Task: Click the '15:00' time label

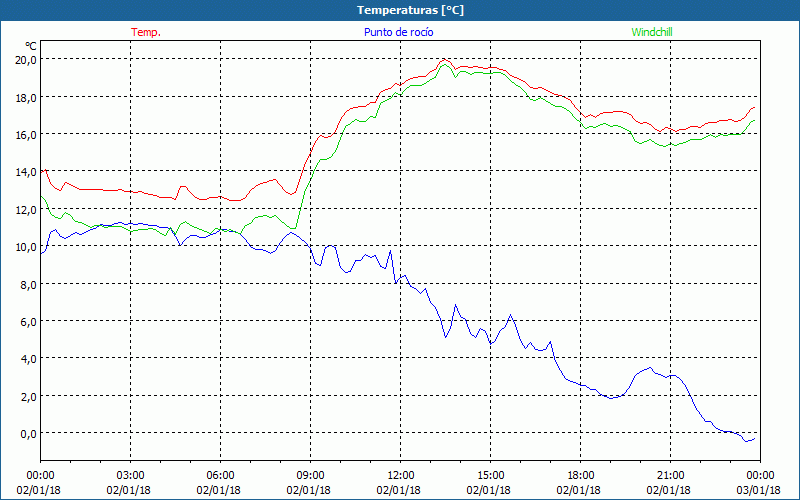Action: pyautogui.click(x=490, y=476)
